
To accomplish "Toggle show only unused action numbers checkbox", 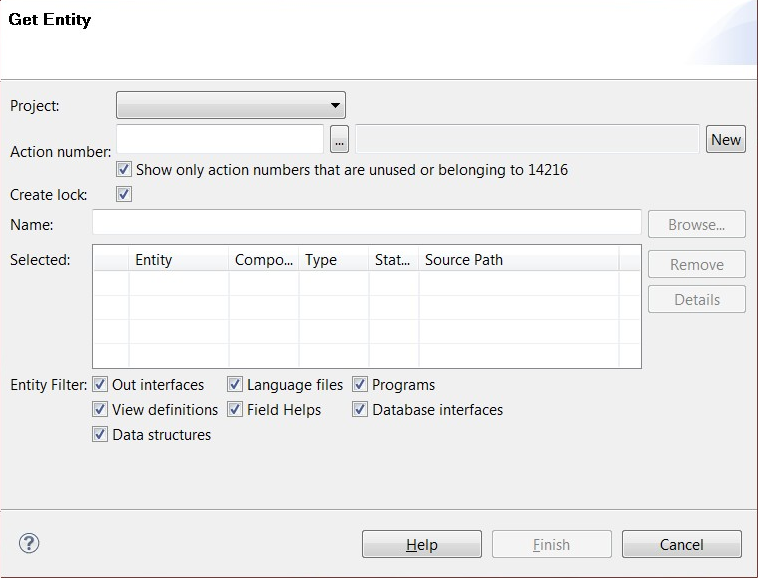I will (124, 170).
